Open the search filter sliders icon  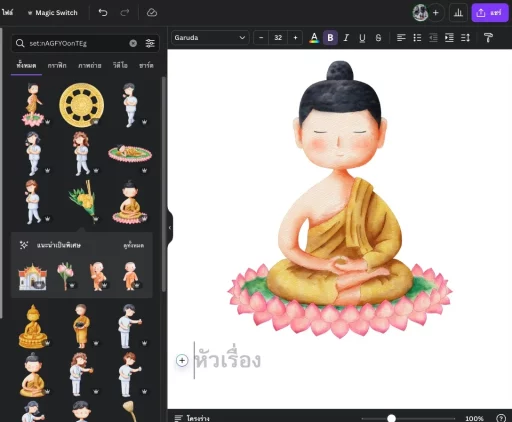click(x=150, y=43)
